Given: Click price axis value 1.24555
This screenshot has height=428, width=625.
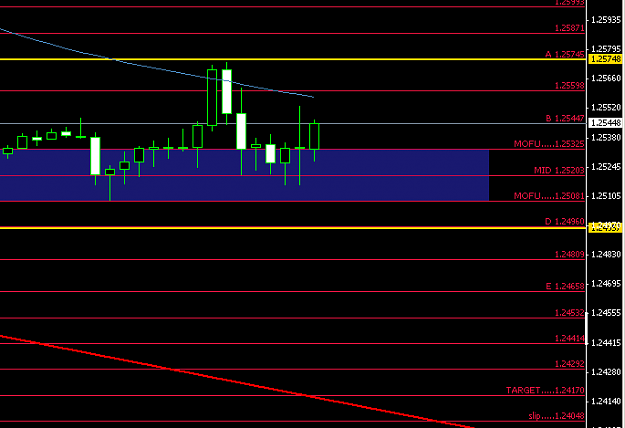Looking at the screenshot, I should tap(606, 312).
